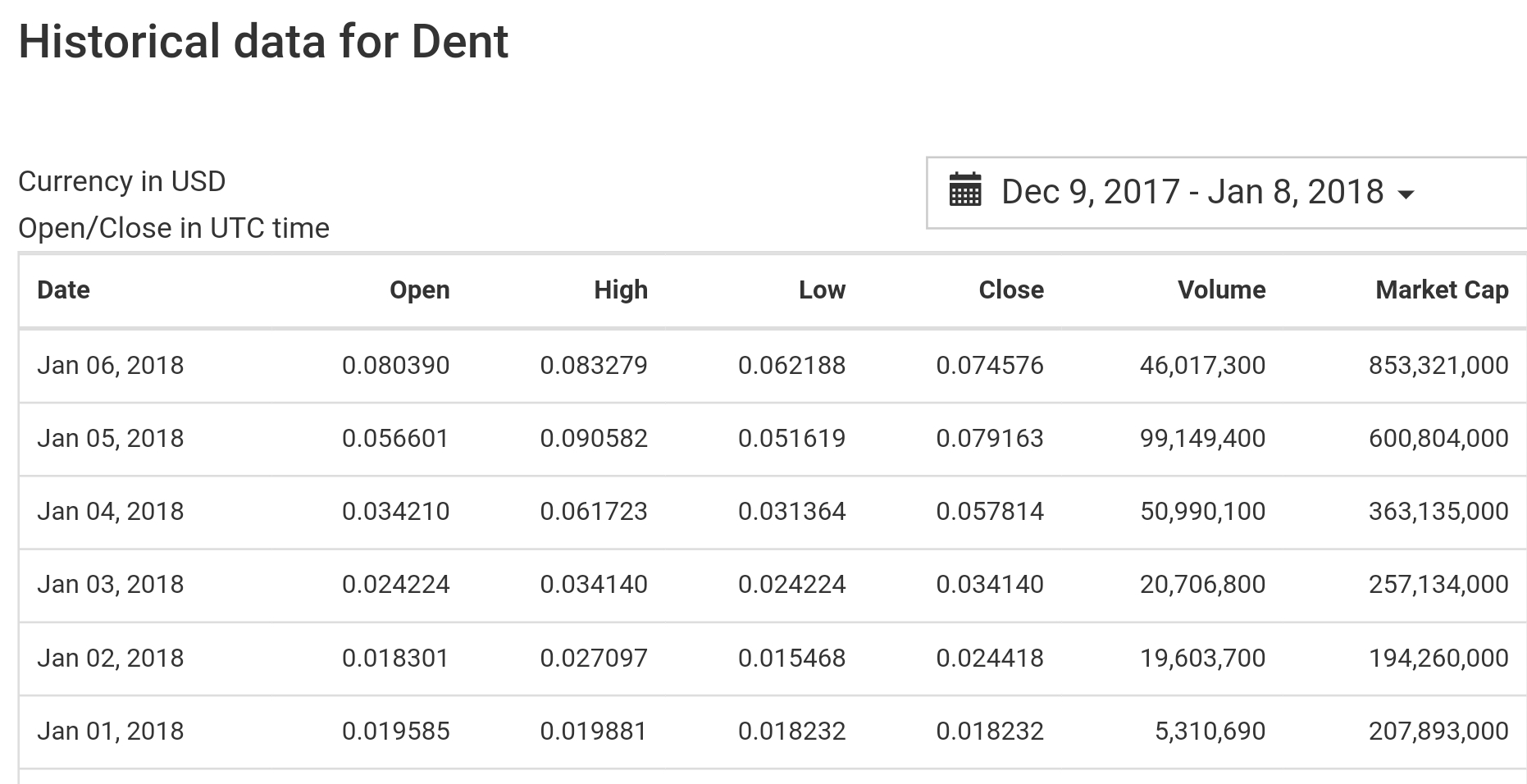Click the Low column header
This screenshot has height=784, width=1527.
(x=822, y=289)
